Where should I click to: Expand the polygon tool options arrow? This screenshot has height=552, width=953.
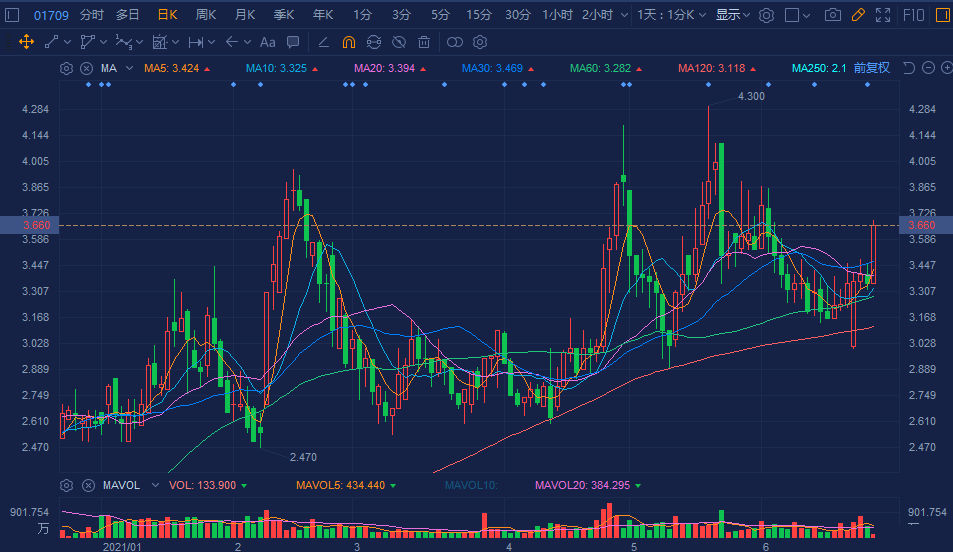103,42
